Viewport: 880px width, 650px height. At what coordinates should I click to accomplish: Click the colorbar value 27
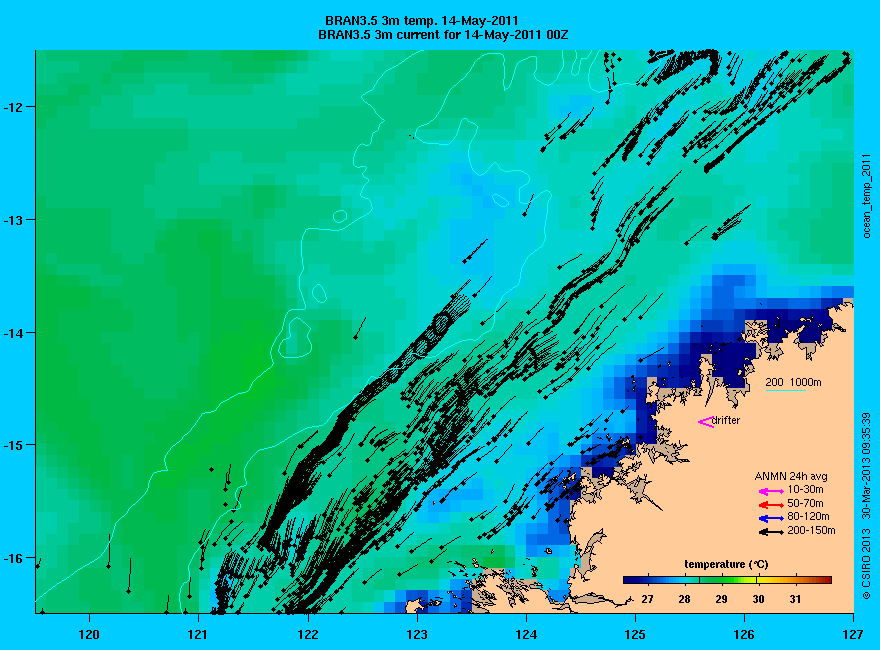tap(647, 599)
